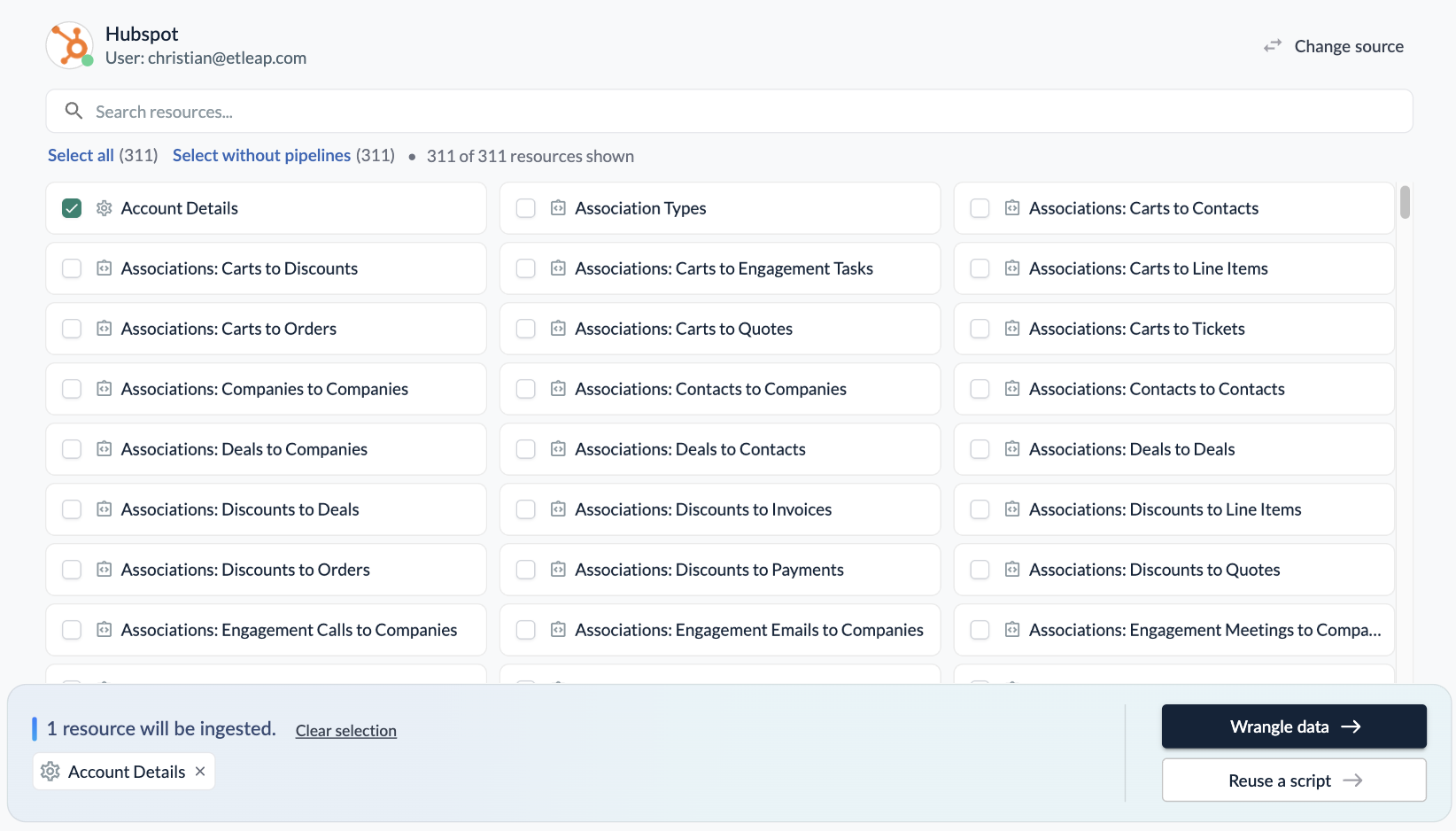Click the truncated Engagement Meetings to Compa... label
This screenshot has height=831, width=1456.
[1205, 630]
